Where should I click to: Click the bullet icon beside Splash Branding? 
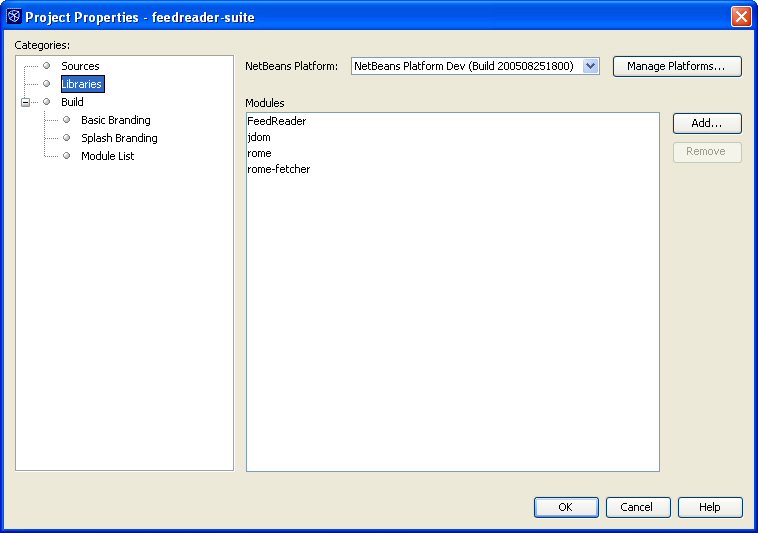tap(67, 138)
